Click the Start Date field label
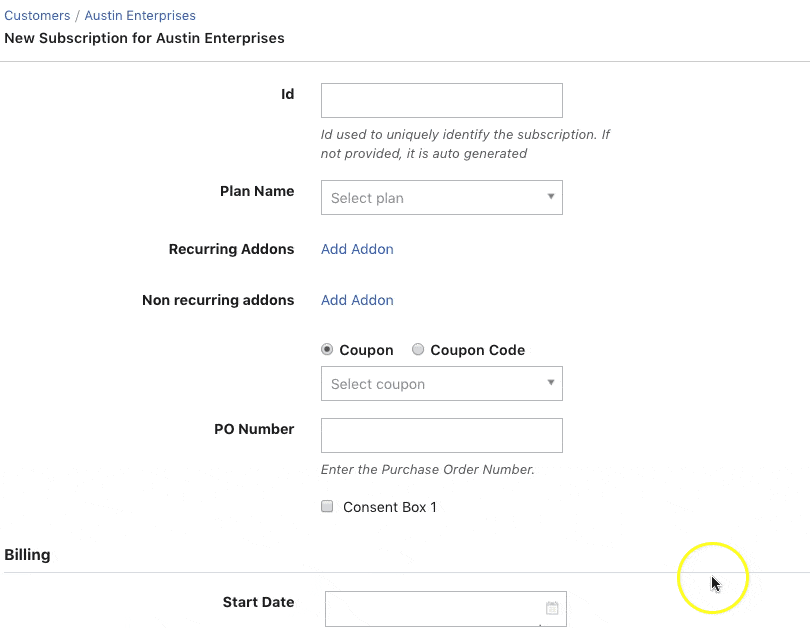The image size is (810, 628). pos(258,602)
